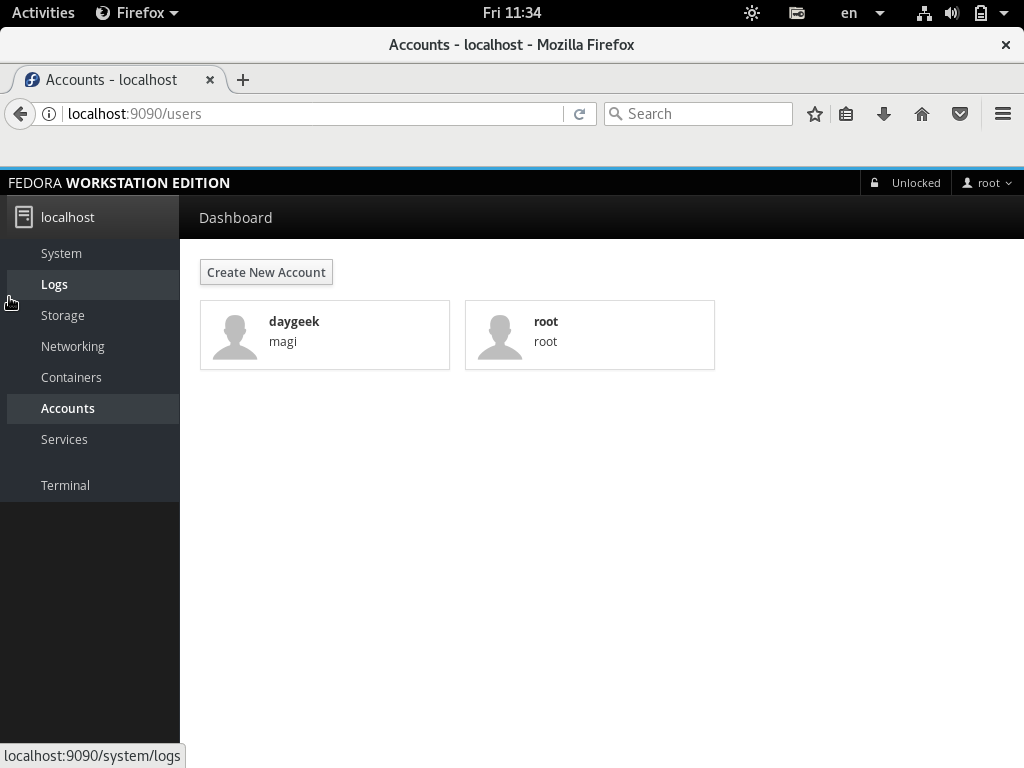The height and width of the screenshot is (768, 1024).
Task: Click the Firefox Search field
Action: (698, 114)
